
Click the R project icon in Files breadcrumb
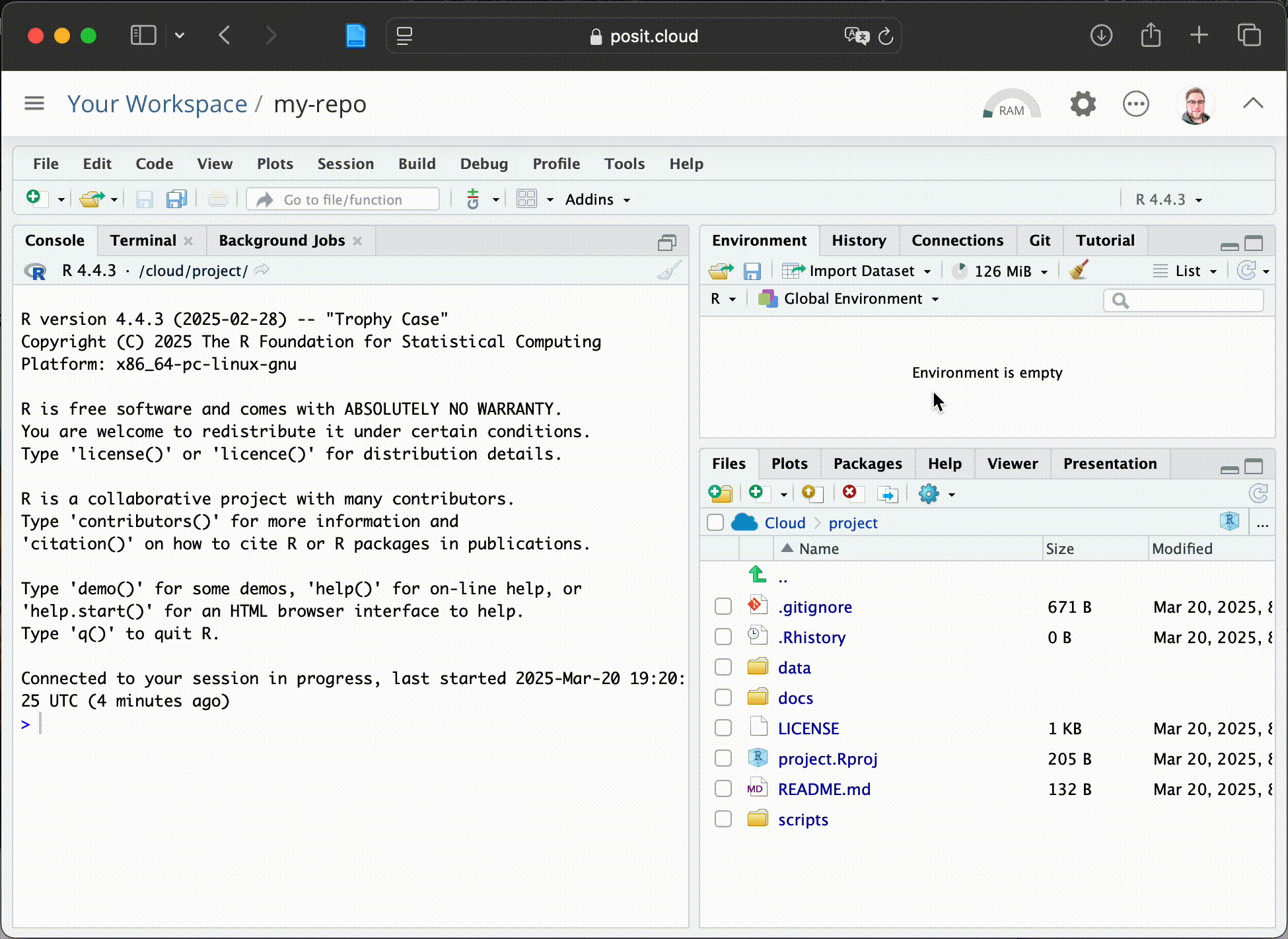click(x=1230, y=522)
